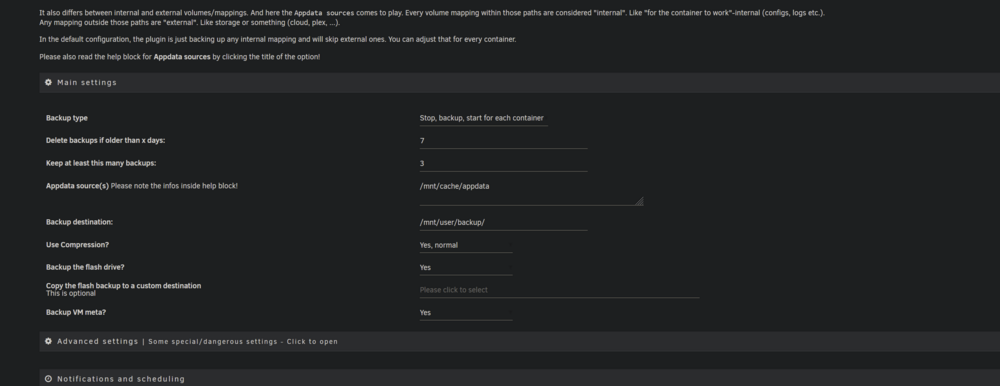Click the Backup destination path field
Viewport: 1000px width, 386px height.
(x=503, y=222)
